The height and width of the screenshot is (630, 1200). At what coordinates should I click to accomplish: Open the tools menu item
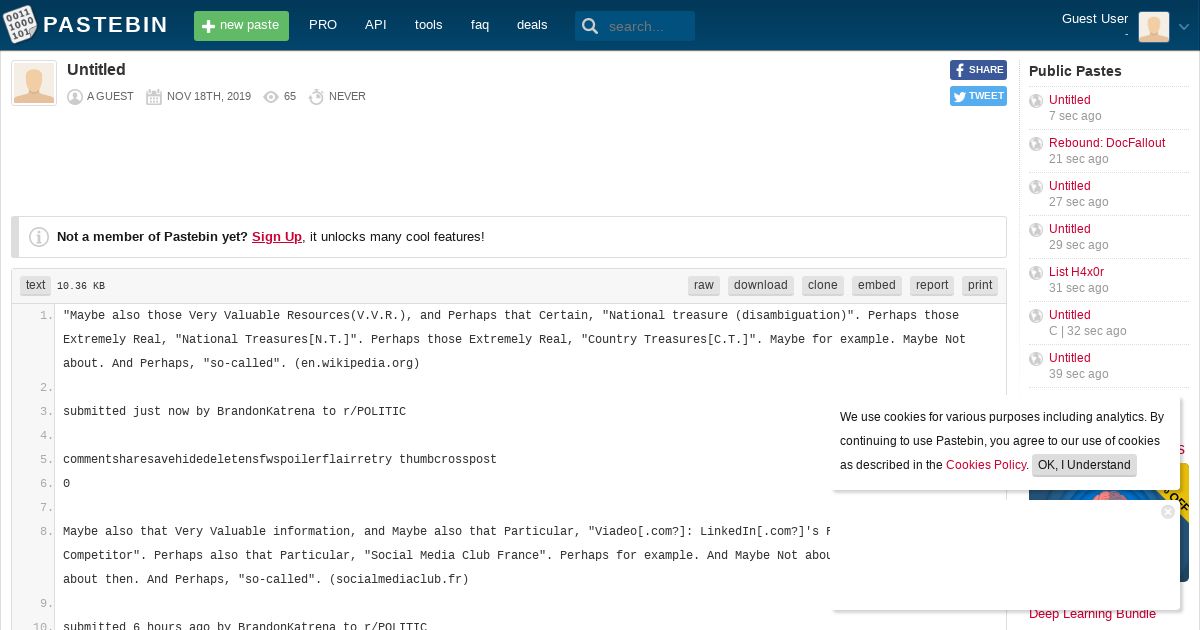(x=428, y=25)
